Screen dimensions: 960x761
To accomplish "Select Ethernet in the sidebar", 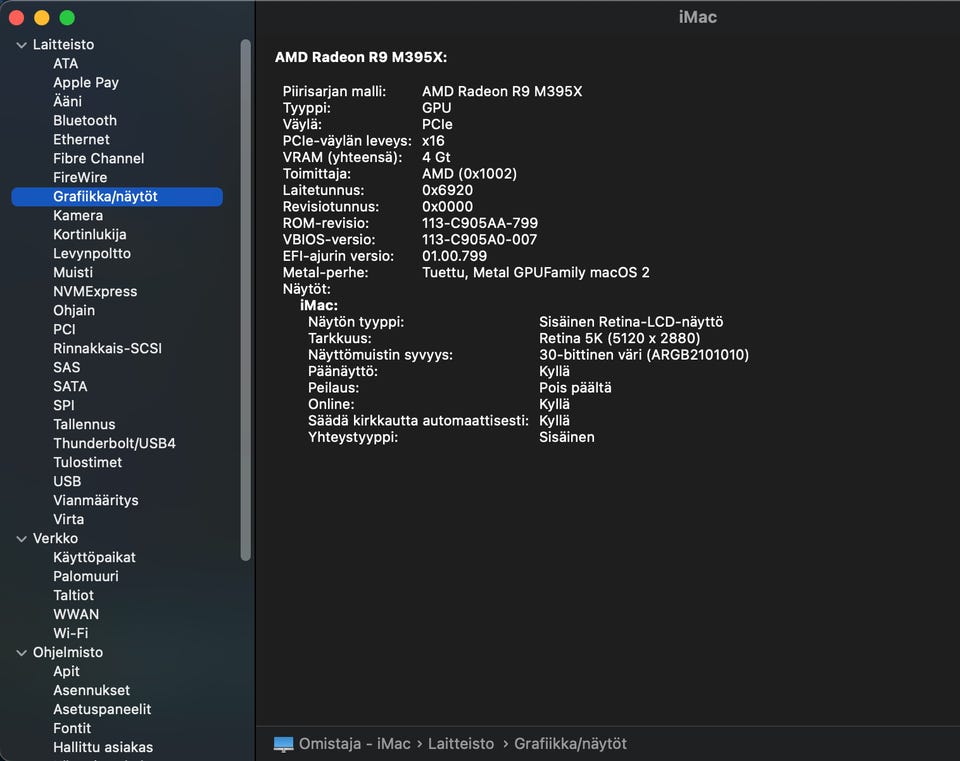I will tap(81, 140).
